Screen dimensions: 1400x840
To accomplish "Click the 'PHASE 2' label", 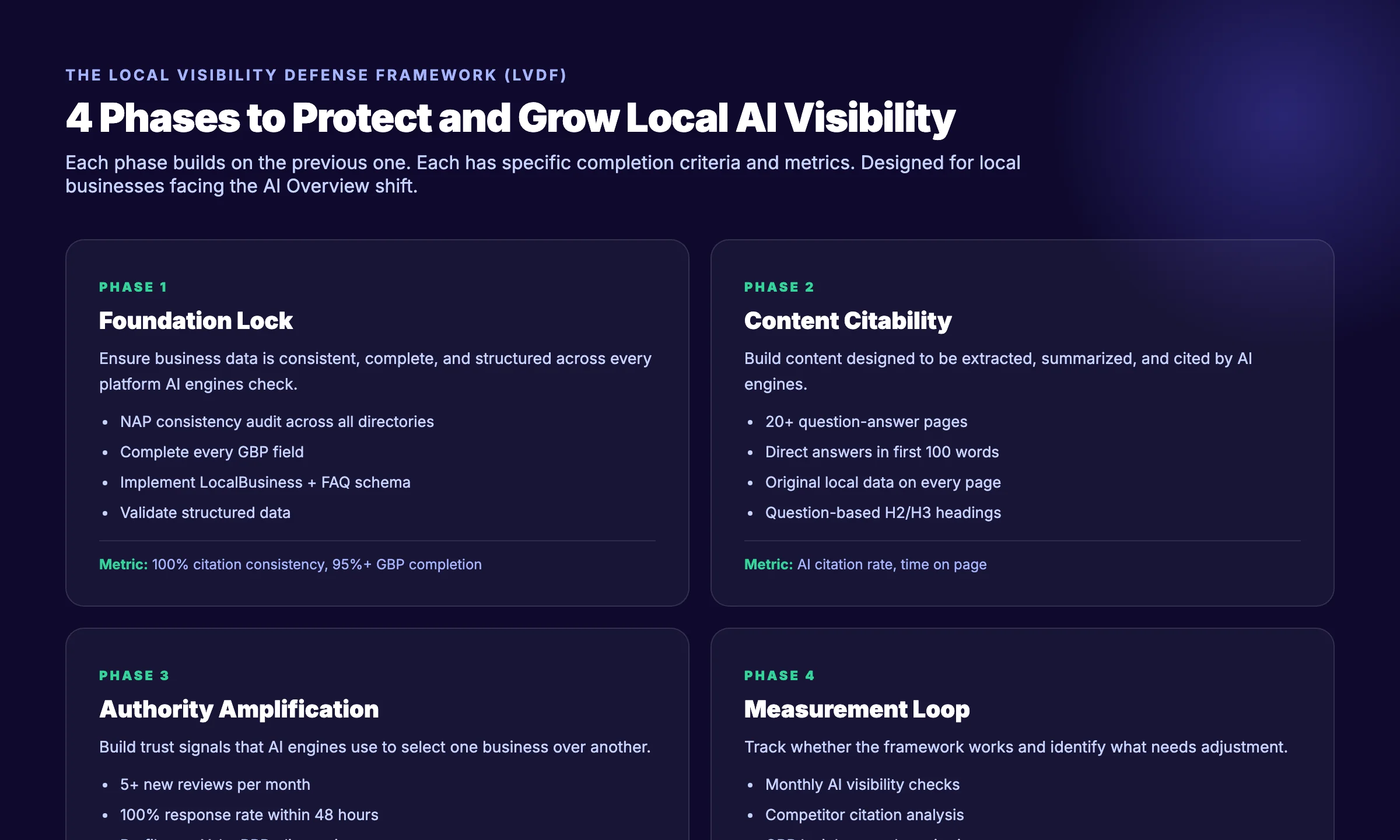I will click(x=779, y=287).
